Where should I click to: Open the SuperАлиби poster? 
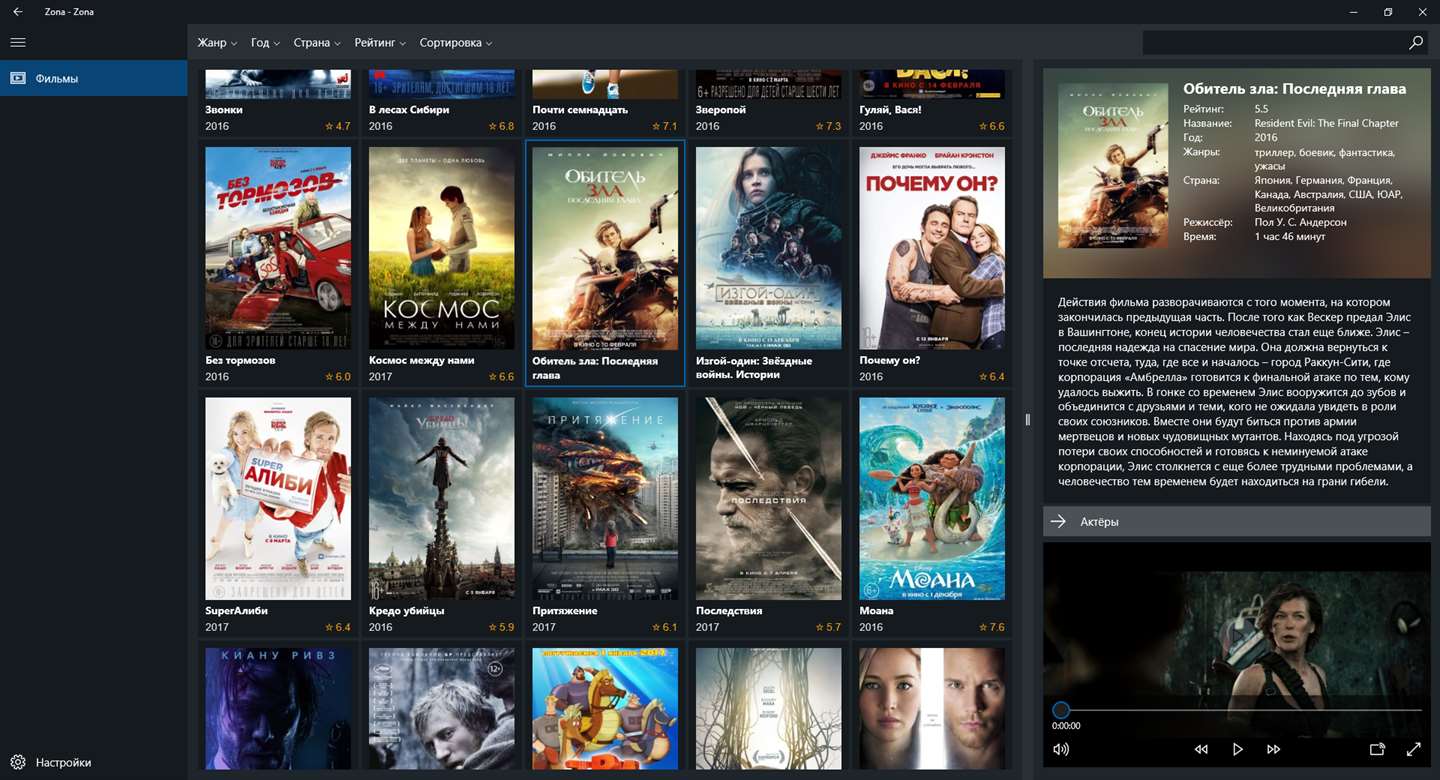[278, 498]
